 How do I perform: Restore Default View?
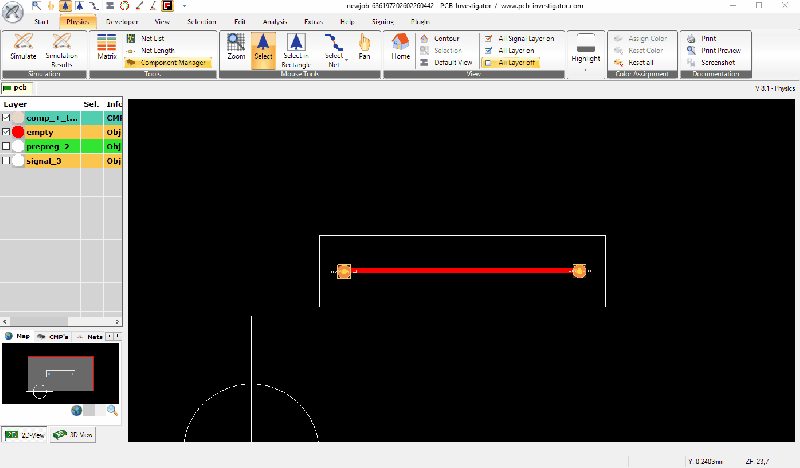(x=446, y=62)
